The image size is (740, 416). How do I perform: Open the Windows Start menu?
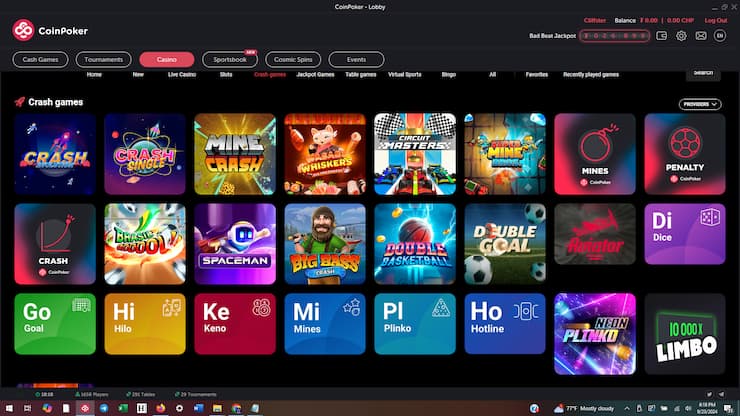9,408
